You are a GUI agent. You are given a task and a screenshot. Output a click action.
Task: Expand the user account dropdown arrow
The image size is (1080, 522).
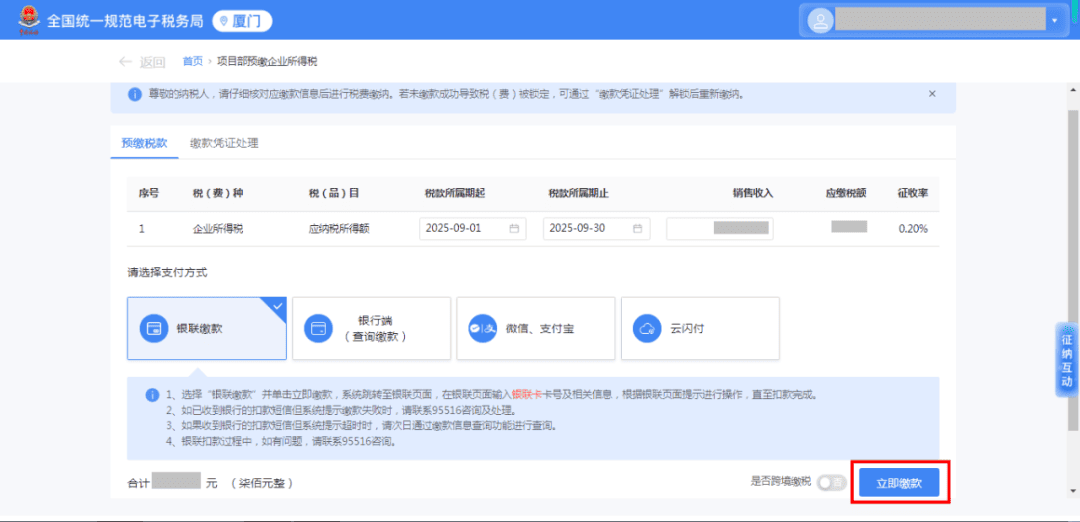(1053, 21)
